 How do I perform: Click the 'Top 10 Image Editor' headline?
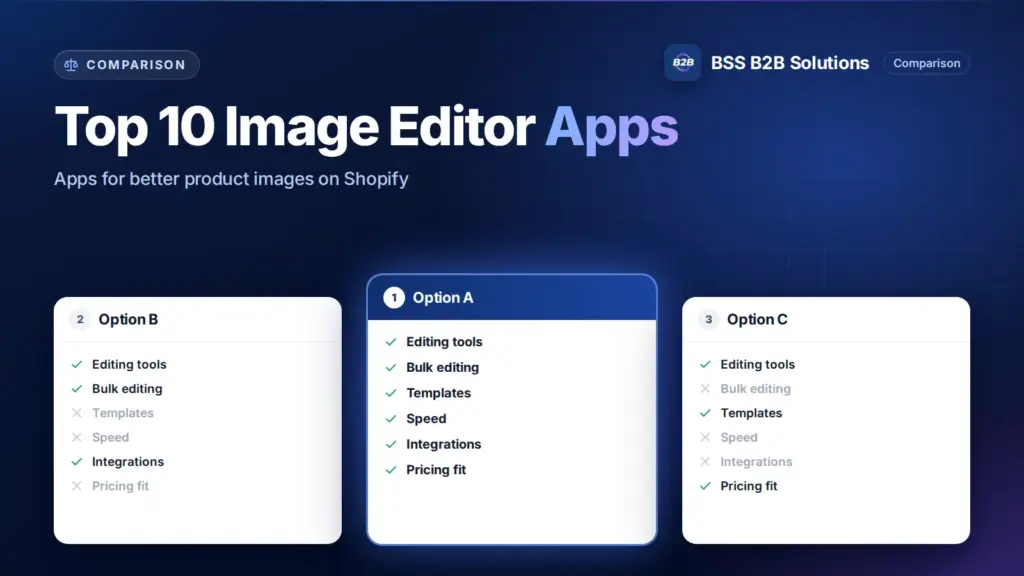click(x=295, y=127)
